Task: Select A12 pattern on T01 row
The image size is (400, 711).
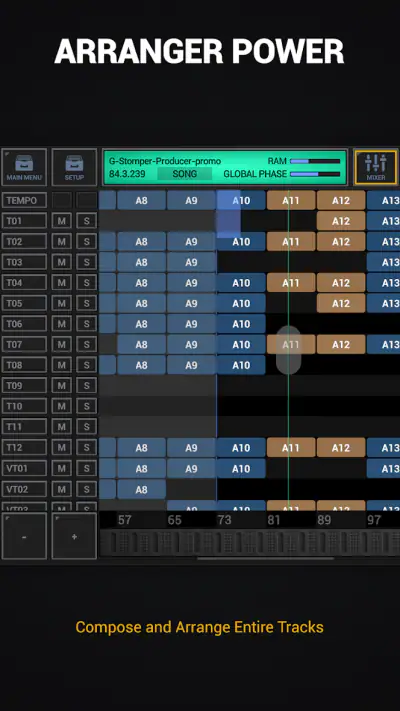Action: 341,221
